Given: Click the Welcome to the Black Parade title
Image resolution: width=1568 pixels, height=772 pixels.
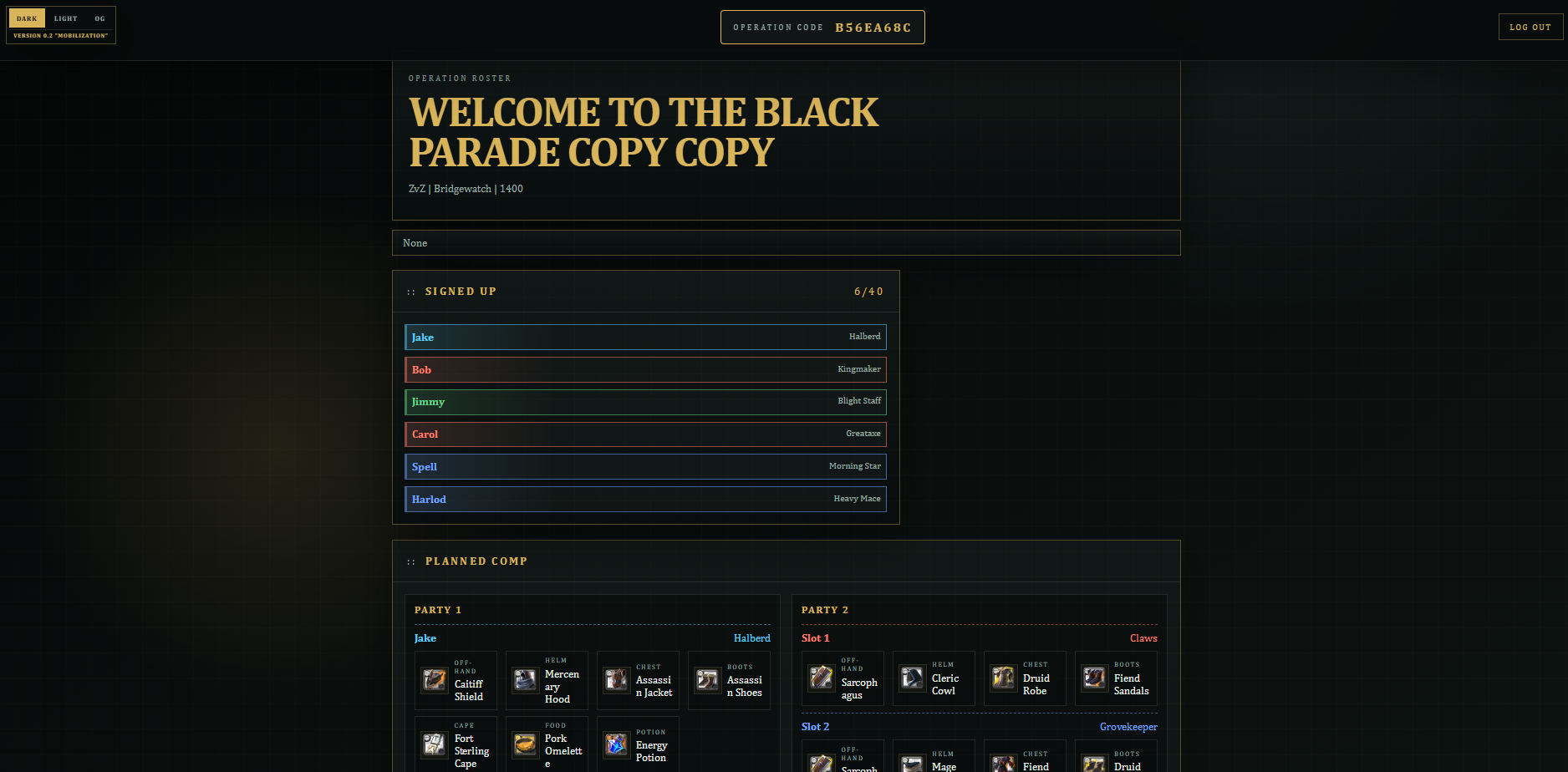Looking at the screenshot, I should (644, 132).
